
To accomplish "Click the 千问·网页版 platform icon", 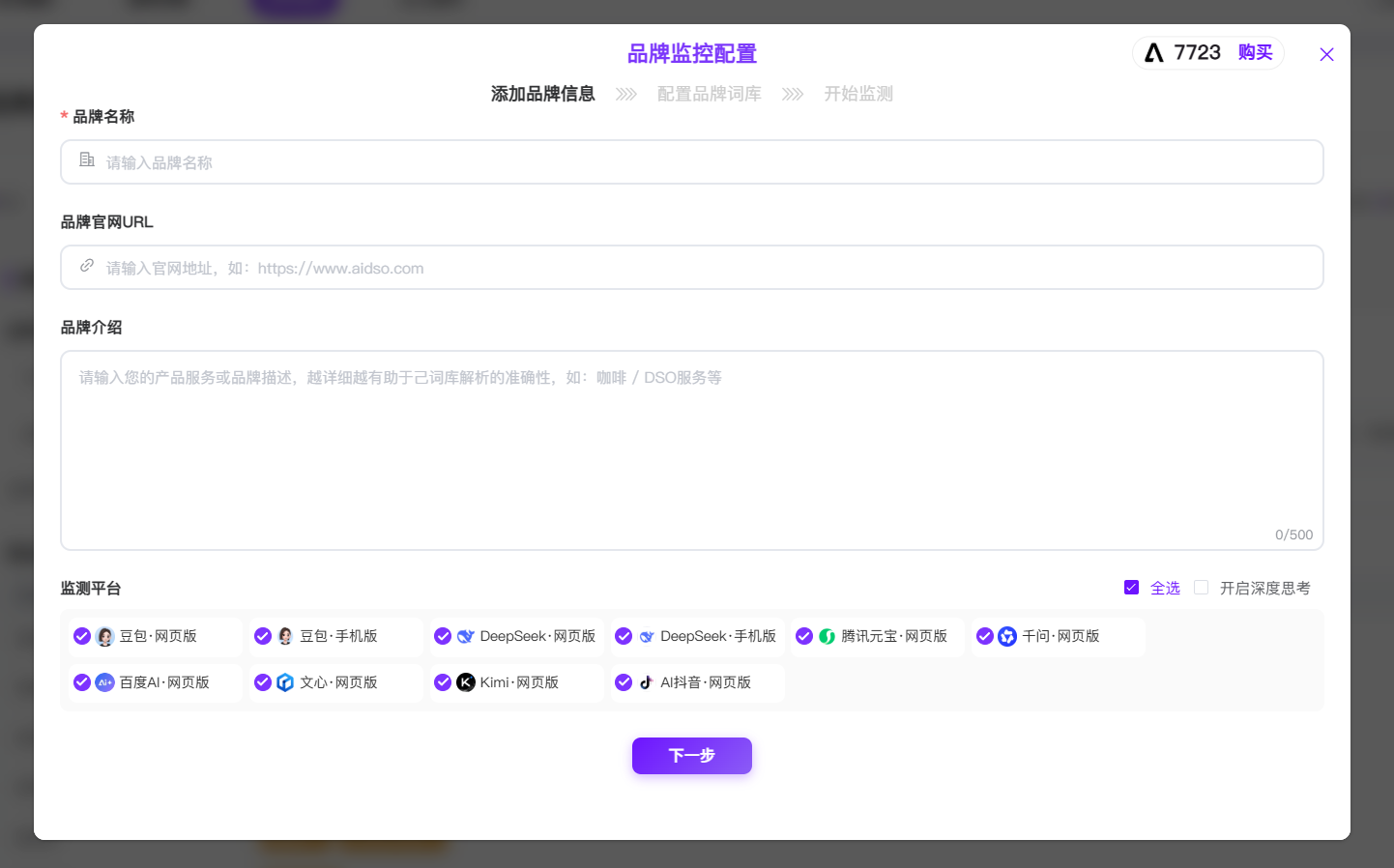I will point(1007,636).
